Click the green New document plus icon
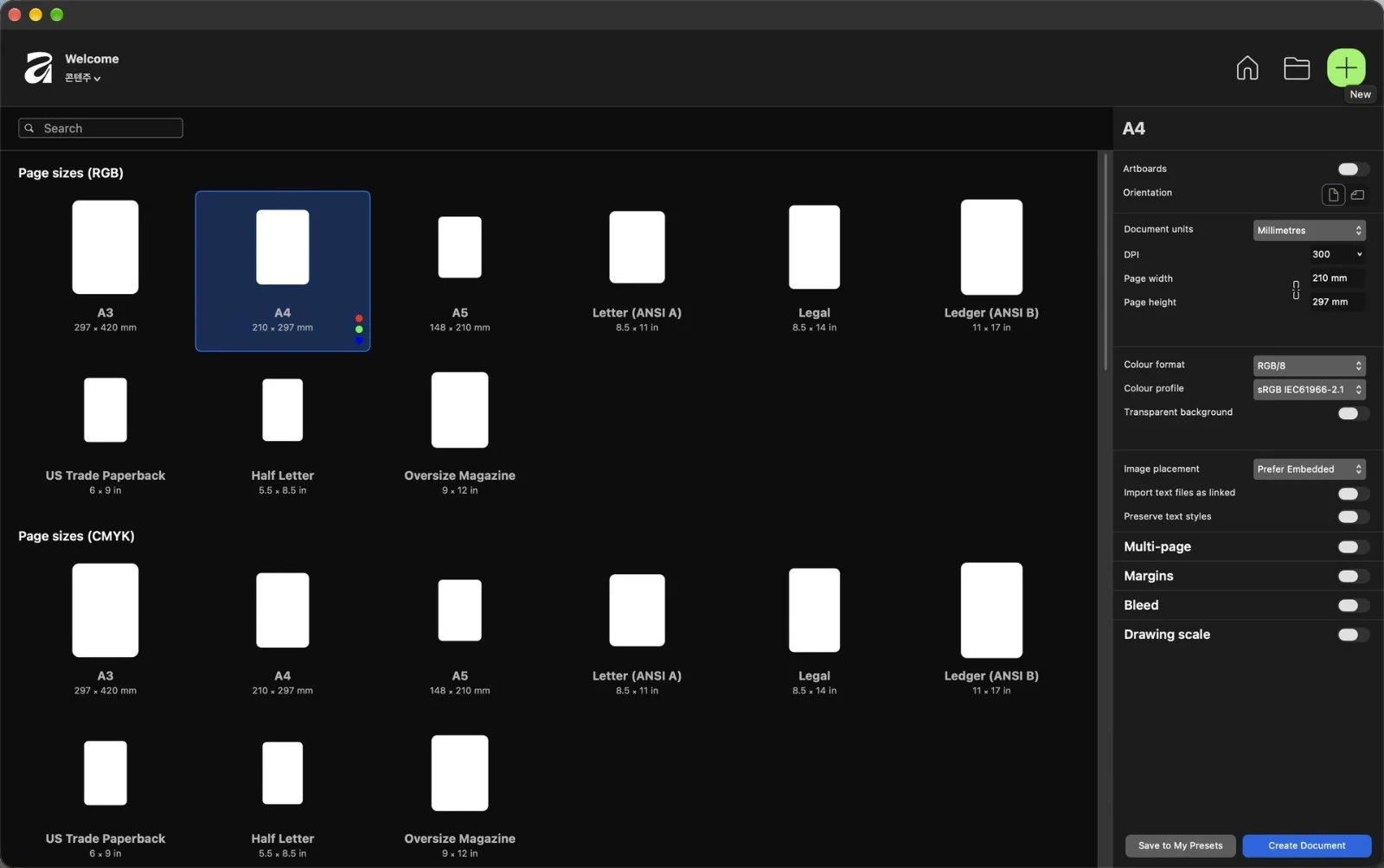 (x=1346, y=67)
